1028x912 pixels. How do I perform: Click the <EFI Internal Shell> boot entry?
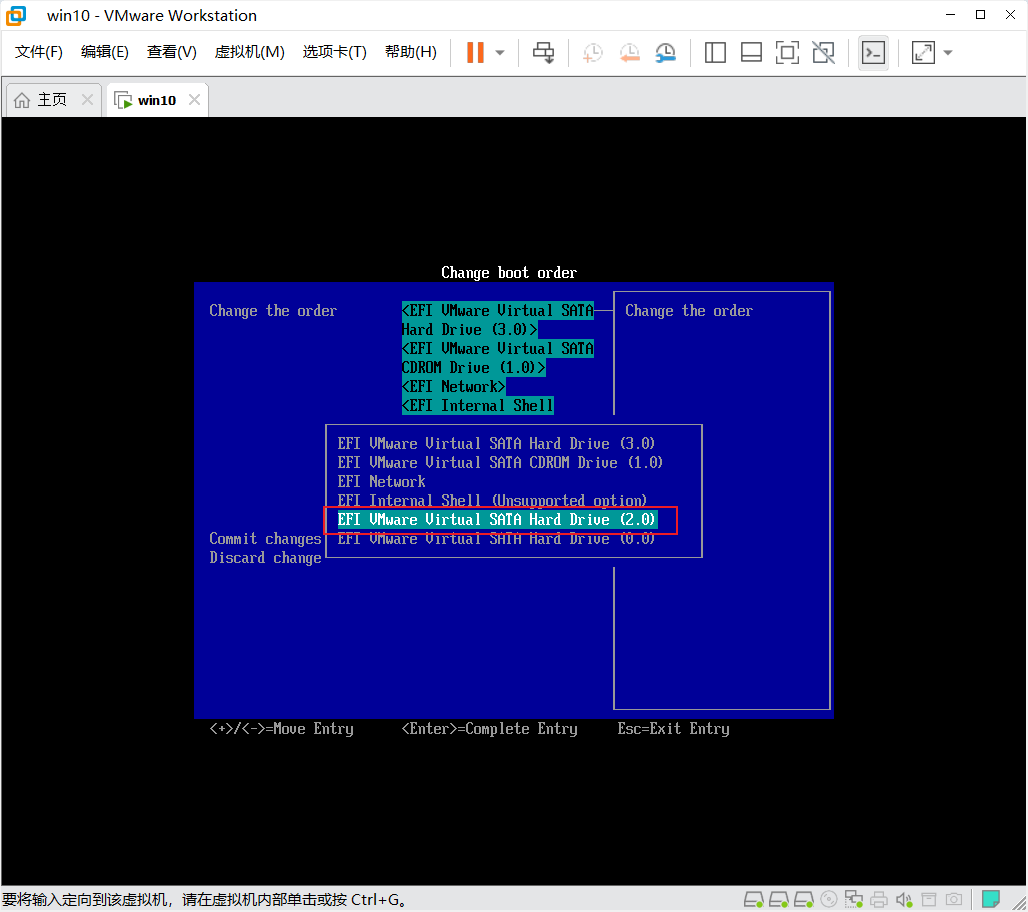click(x=477, y=405)
